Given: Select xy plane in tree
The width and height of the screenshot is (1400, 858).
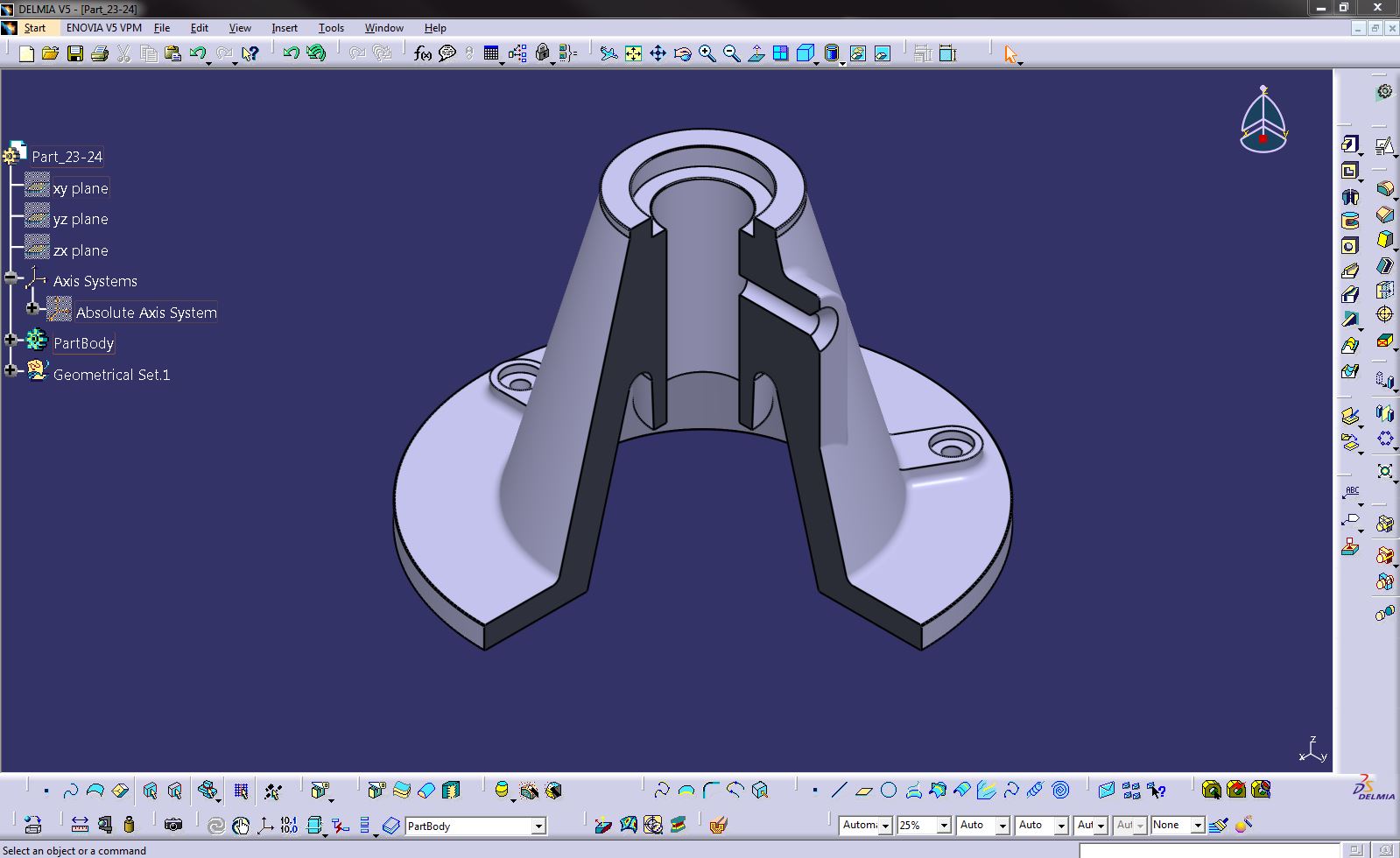Looking at the screenshot, I should 81,188.
